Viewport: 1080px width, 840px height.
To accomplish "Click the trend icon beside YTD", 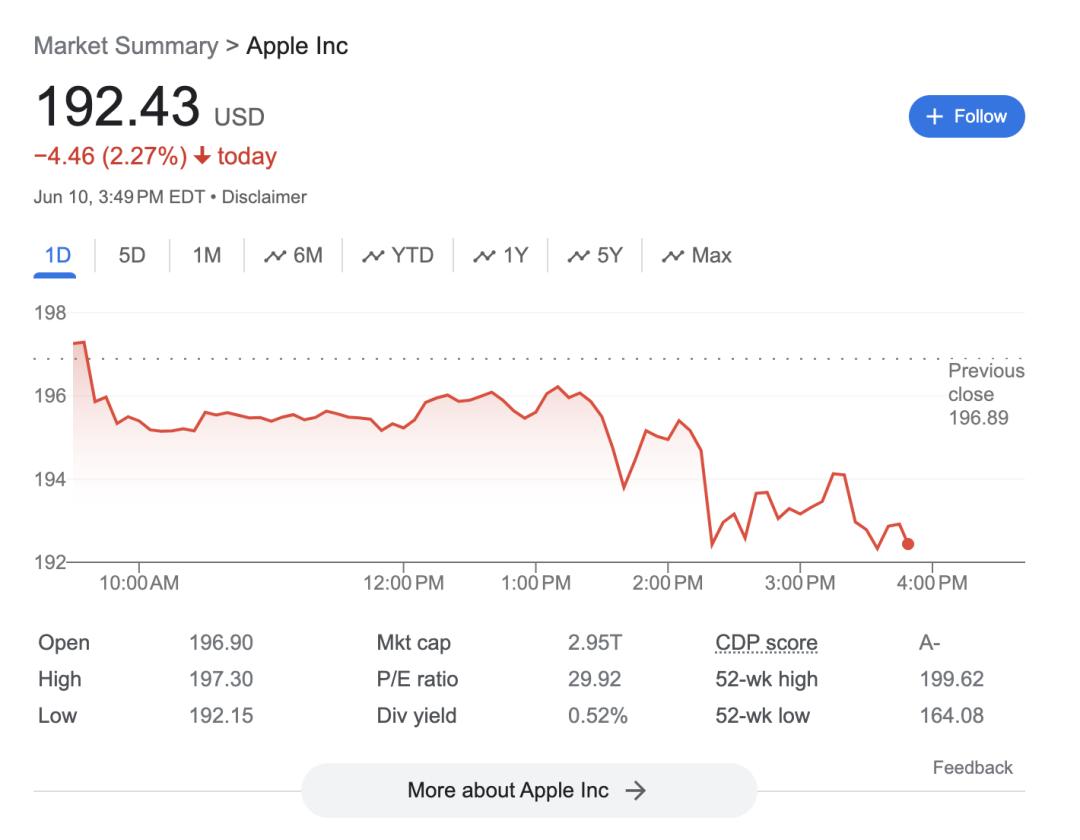I will click(x=373, y=256).
